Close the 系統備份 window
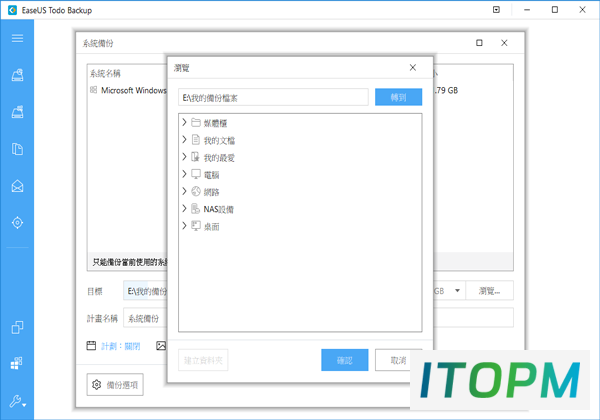Viewport: 600px width, 420px height. (504, 43)
